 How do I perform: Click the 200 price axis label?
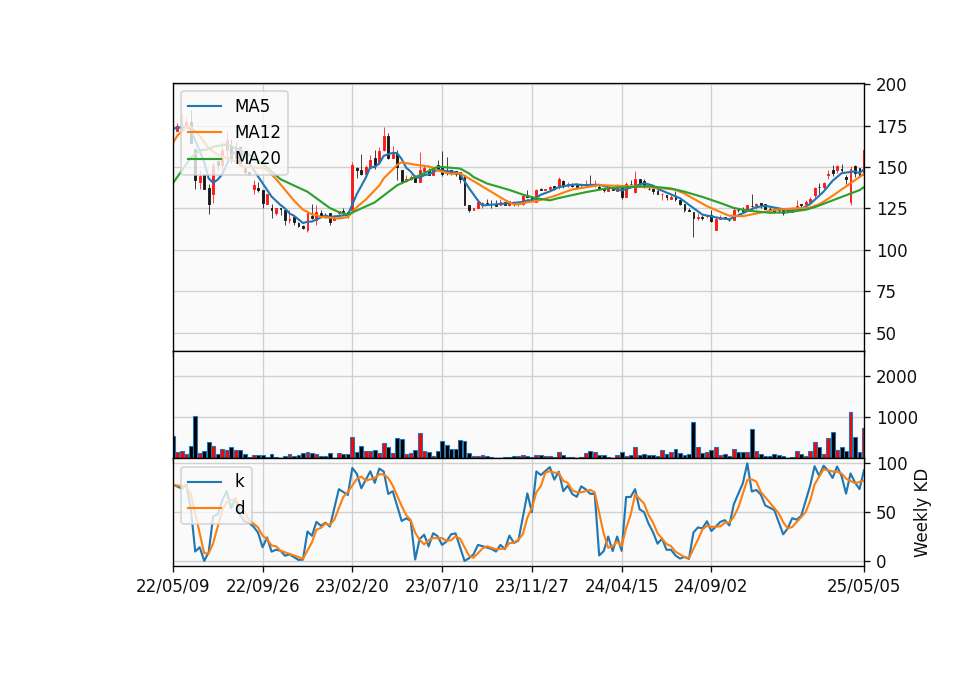coord(891,85)
